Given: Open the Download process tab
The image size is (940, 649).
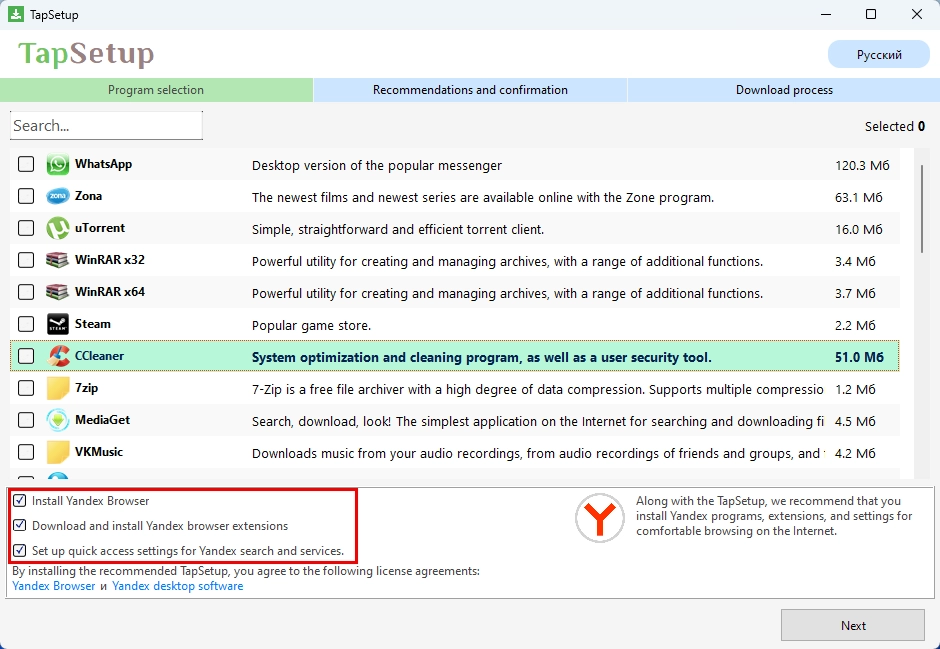Looking at the screenshot, I should (784, 89).
